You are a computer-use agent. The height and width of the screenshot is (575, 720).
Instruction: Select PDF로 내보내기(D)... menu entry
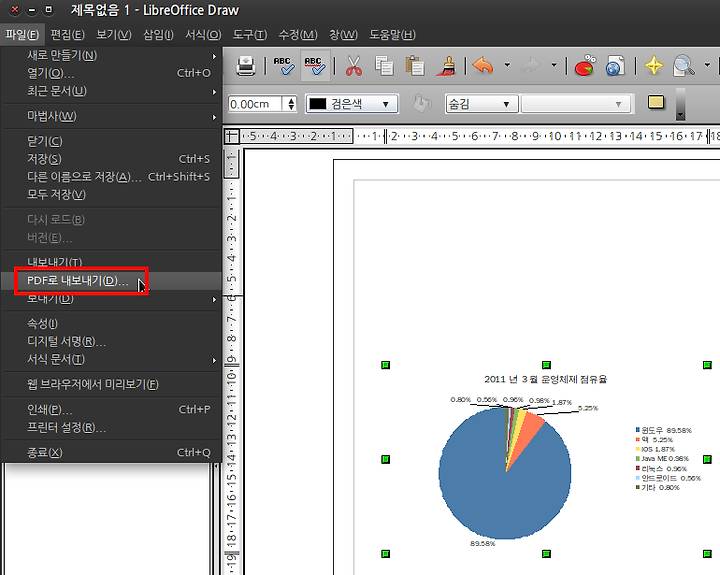click(111, 281)
